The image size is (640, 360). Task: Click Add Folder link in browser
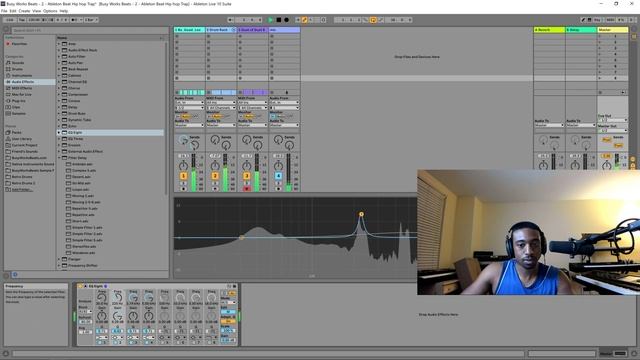point(22,189)
